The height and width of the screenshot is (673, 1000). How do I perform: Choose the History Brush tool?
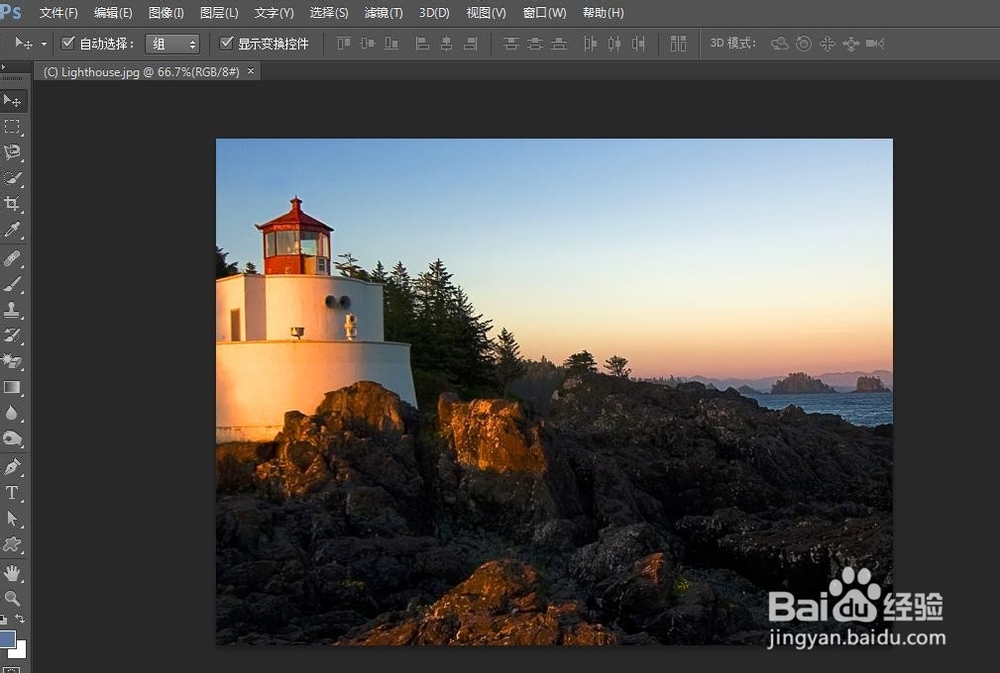[12, 335]
